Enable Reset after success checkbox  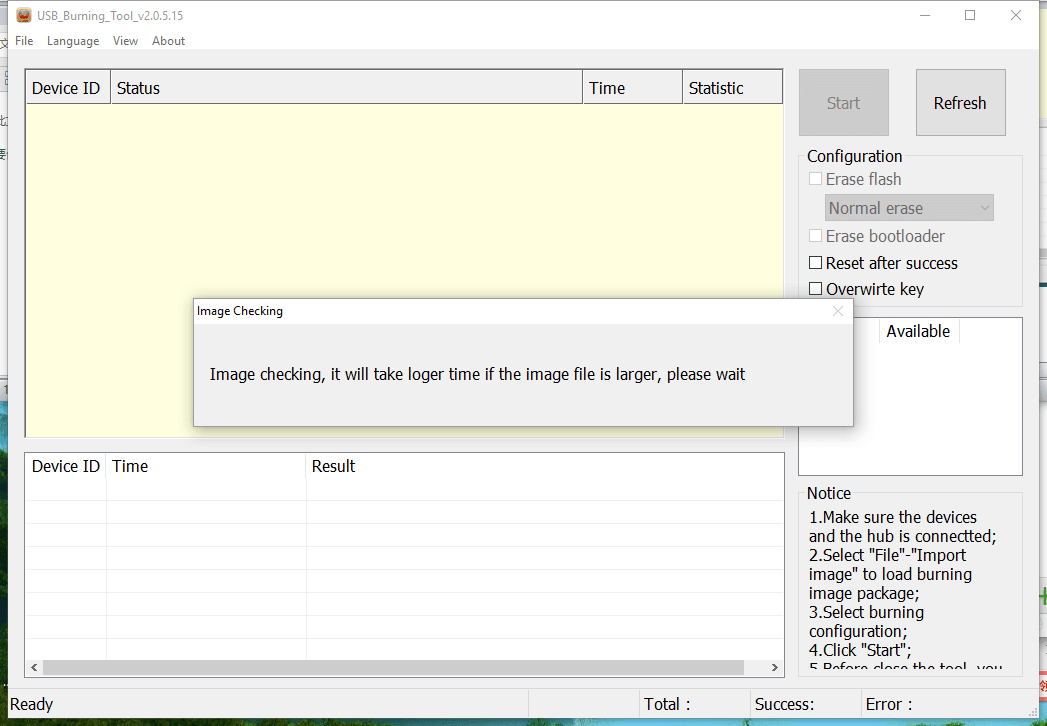pos(815,263)
